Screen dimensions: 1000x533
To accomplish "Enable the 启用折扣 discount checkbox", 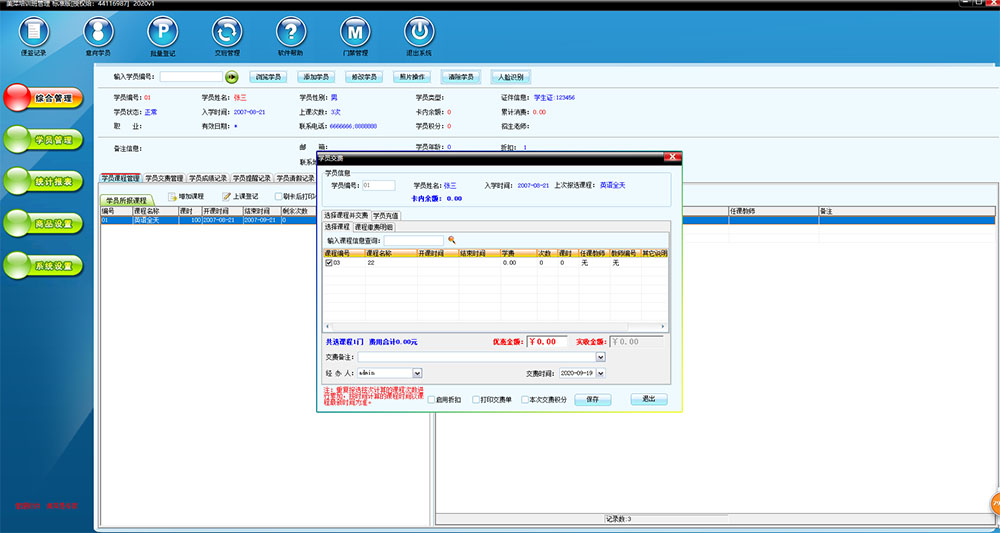I will 432,399.
